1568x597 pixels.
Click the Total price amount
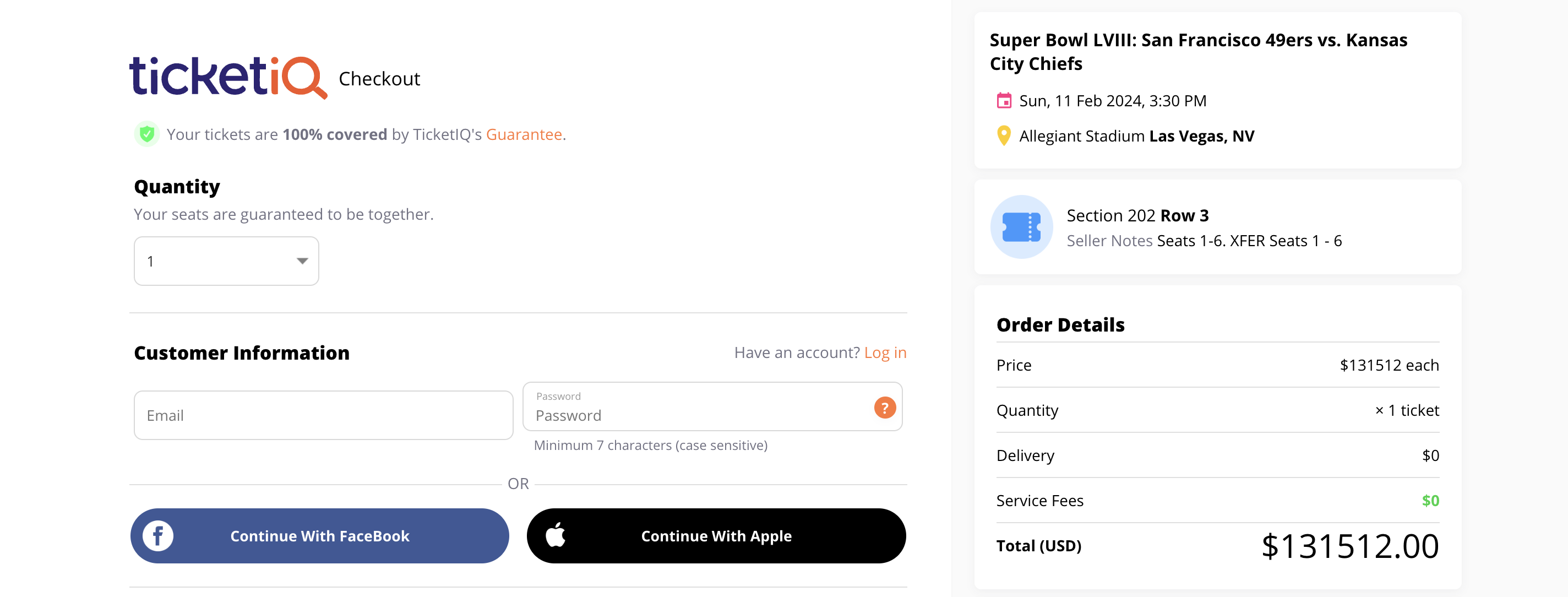click(x=1349, y=546)
